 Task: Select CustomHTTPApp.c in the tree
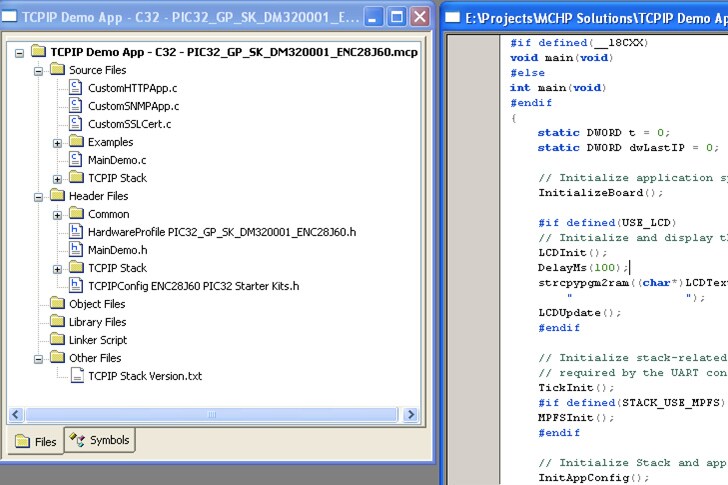(132, 88)
